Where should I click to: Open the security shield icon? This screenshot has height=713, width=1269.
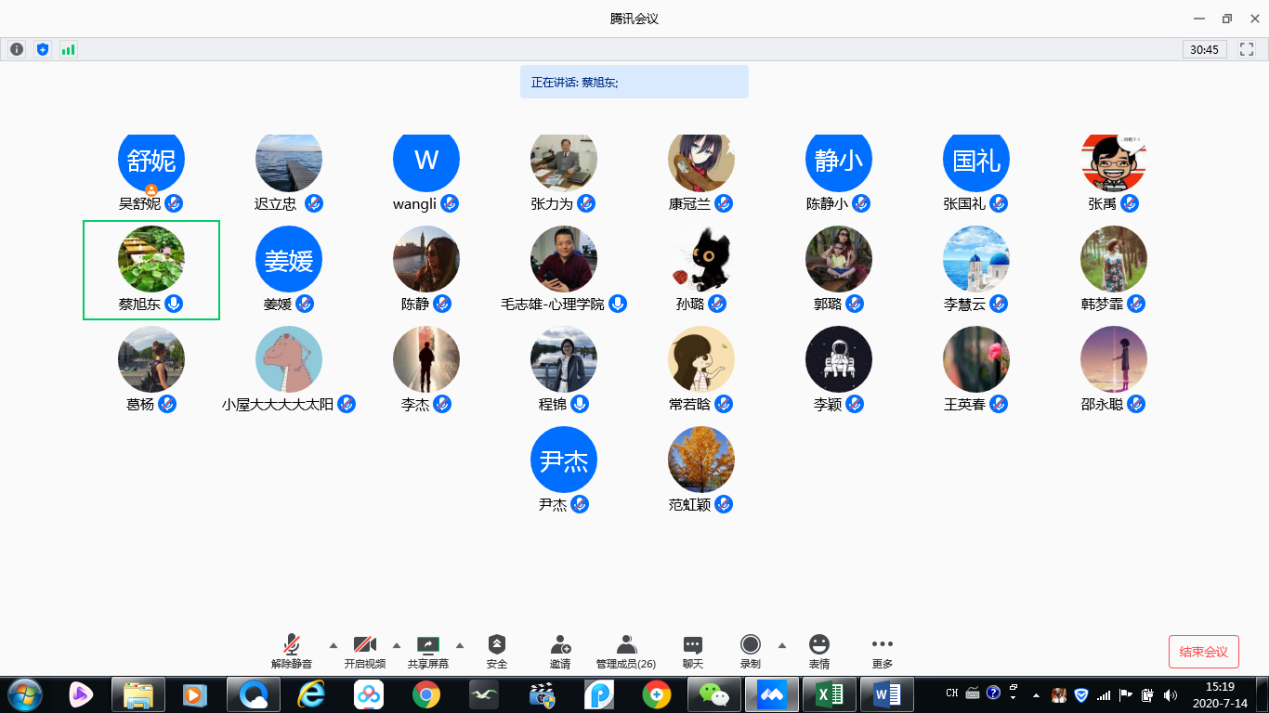pyautogui.click(x=497, y=644)
